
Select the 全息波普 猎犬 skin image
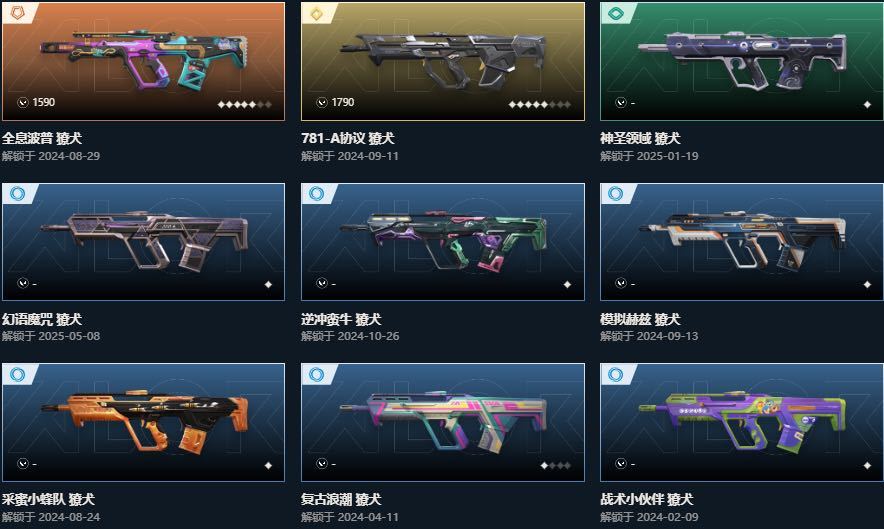144,61
